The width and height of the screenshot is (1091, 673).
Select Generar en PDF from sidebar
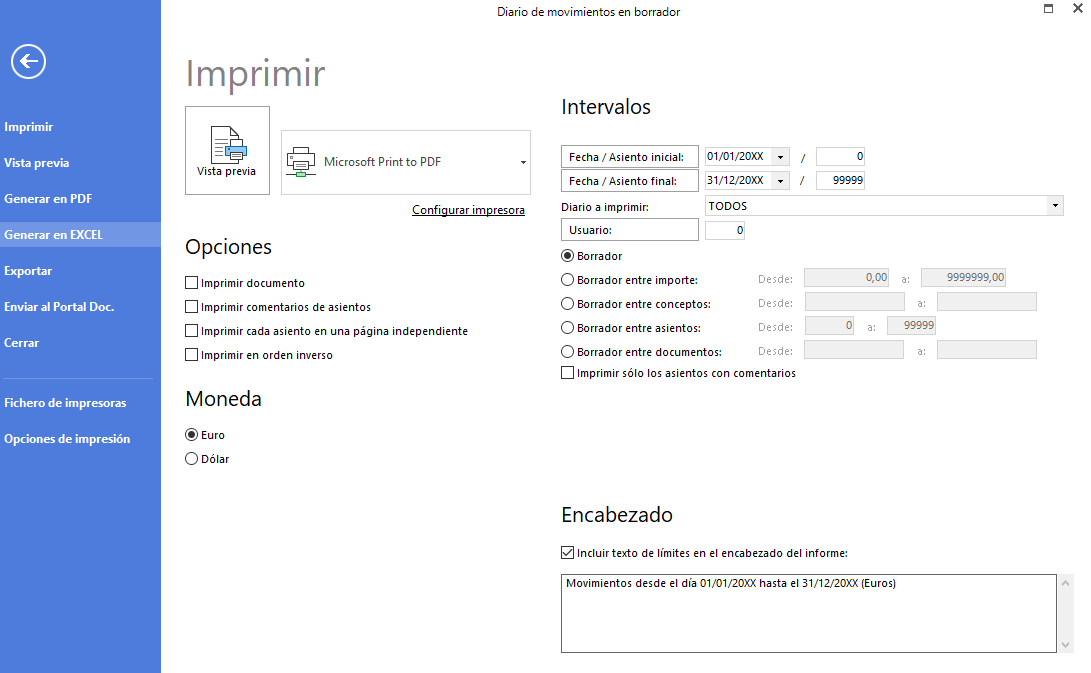pyautogui.click(x=48, y=199)
